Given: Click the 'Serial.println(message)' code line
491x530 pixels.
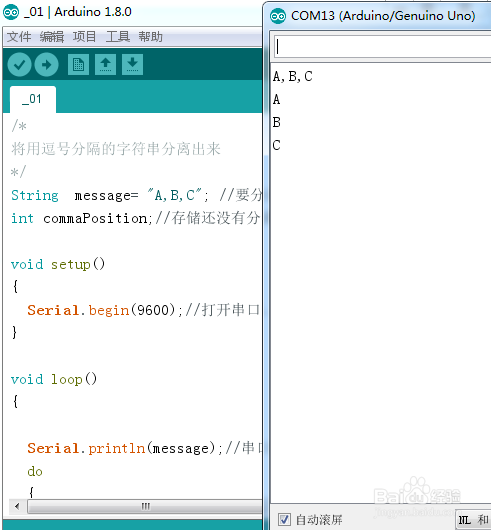Looking at the screenshot, I should tap(144, 448).
